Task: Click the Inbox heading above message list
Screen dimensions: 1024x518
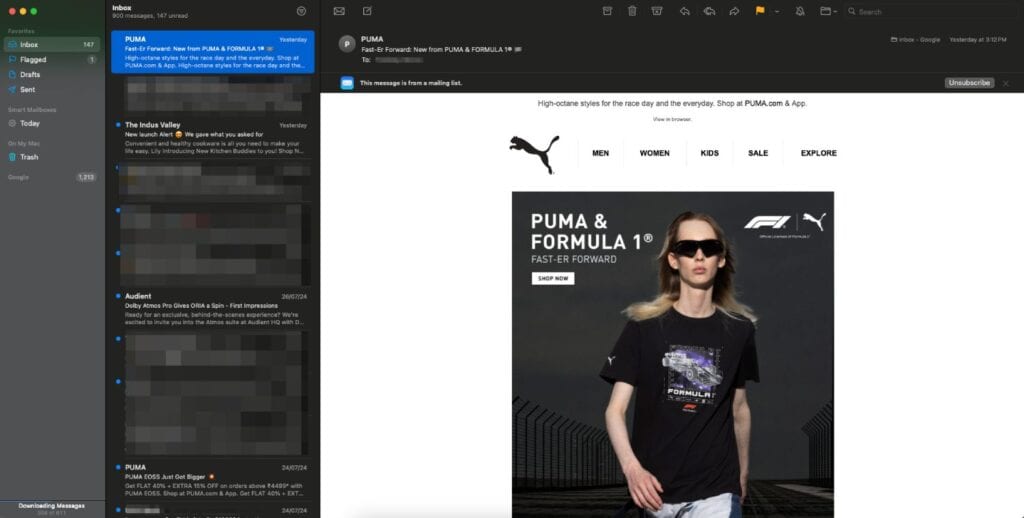Action: tap(121, 8)
